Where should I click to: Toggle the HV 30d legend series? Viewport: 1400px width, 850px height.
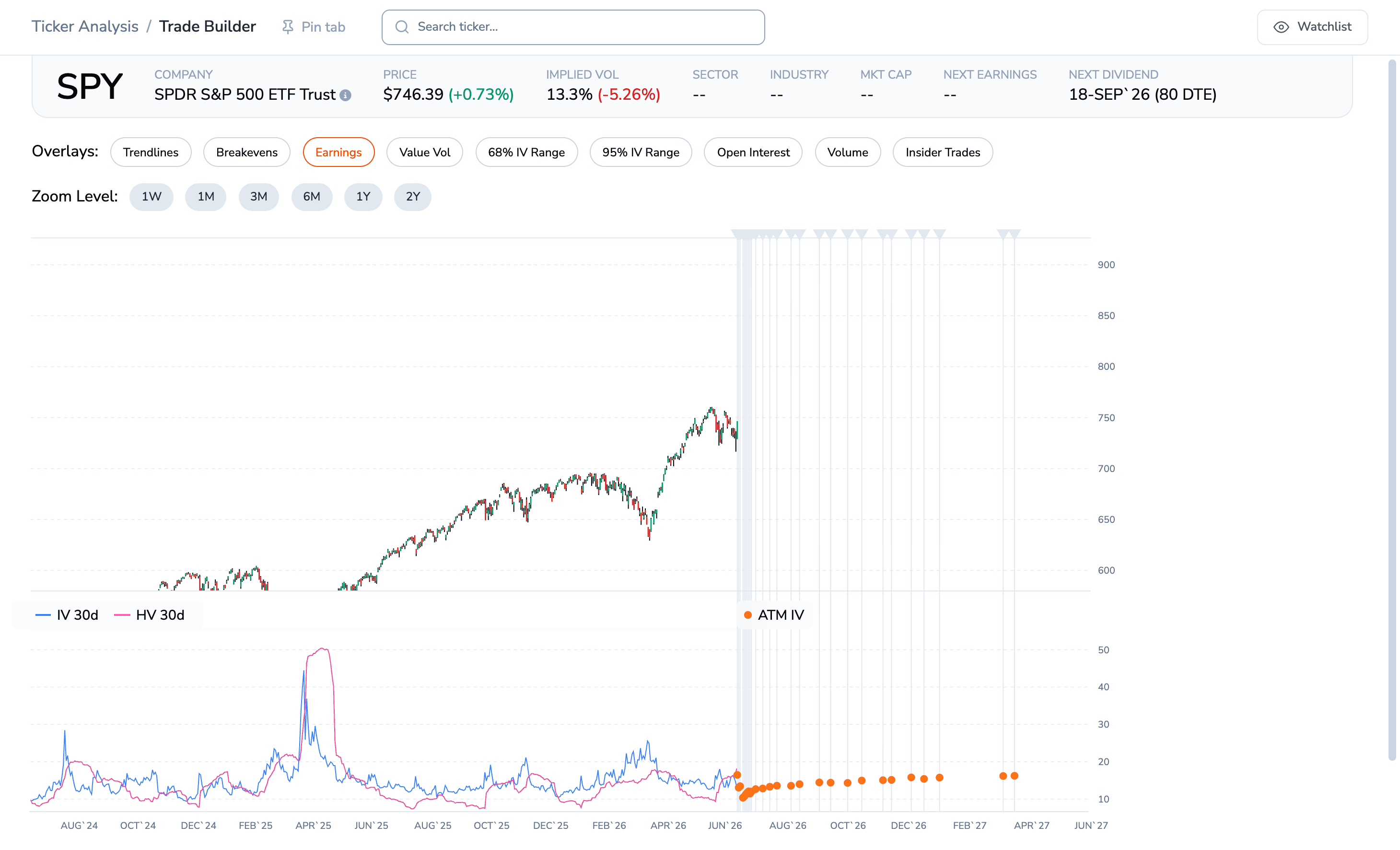click(x=150, y=614)
